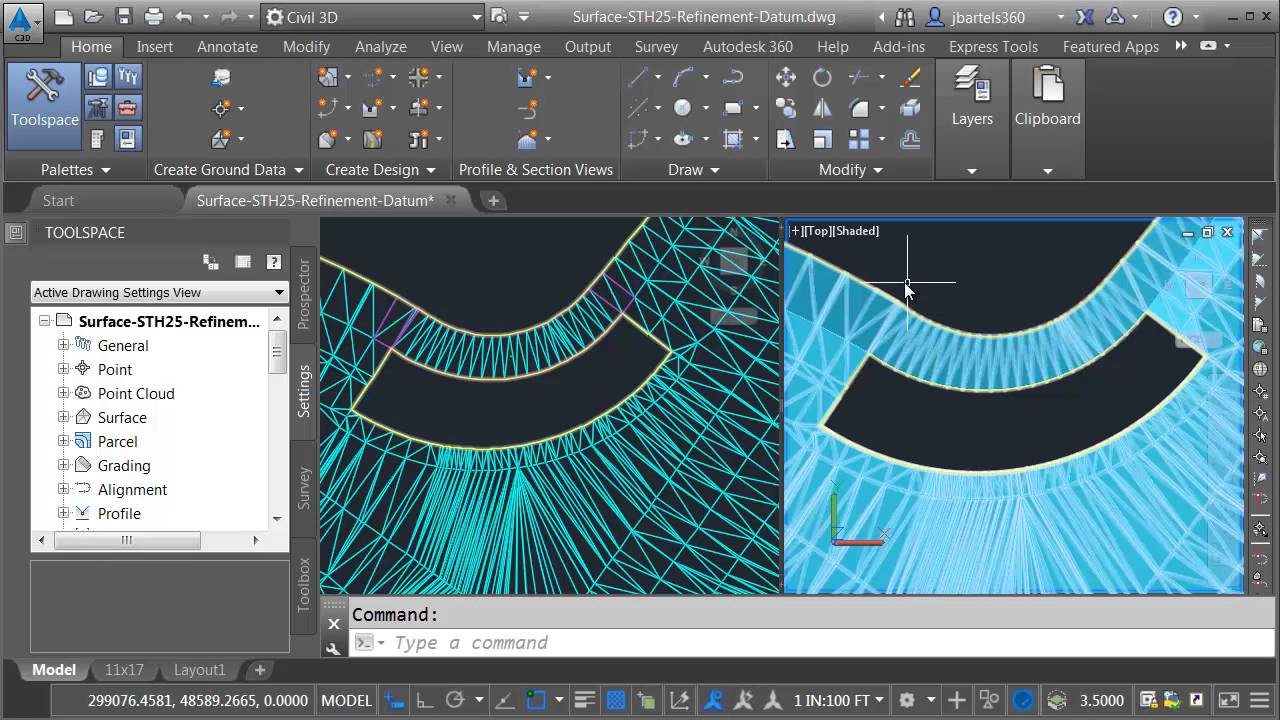Switch to the Layout1 tab
The image size is (1280, 720).
pyautogui.click(x=200, y=670)
